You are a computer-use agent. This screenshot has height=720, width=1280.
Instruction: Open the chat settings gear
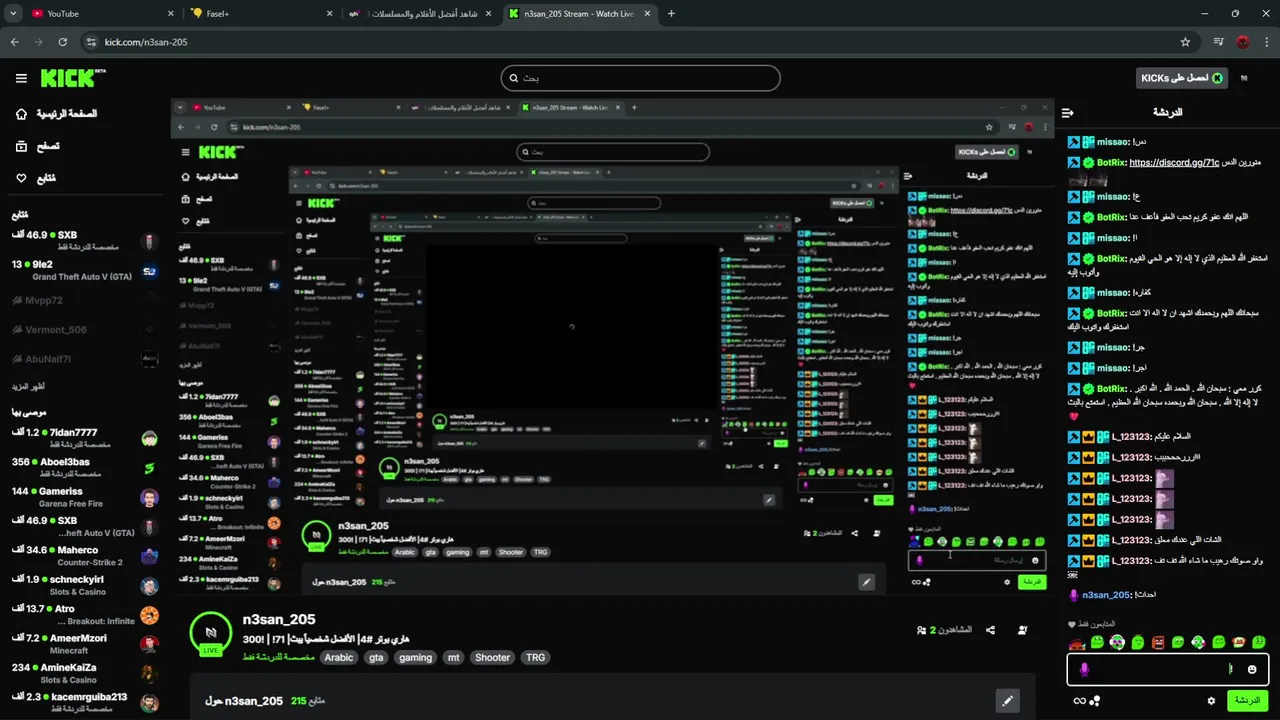(1211, 701)
